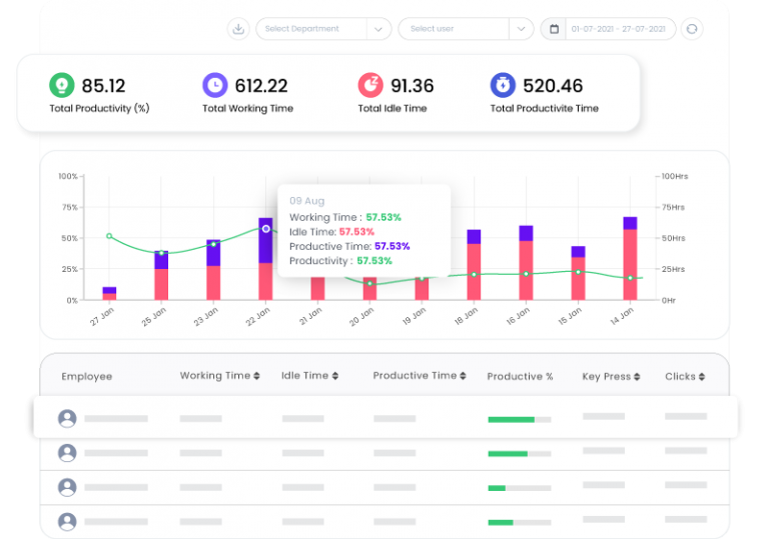Sort by Key Press column

click(x=637, y=377)
